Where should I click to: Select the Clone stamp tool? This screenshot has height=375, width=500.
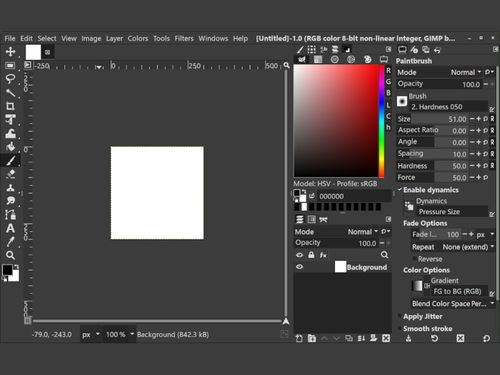[x=10, y=187]
